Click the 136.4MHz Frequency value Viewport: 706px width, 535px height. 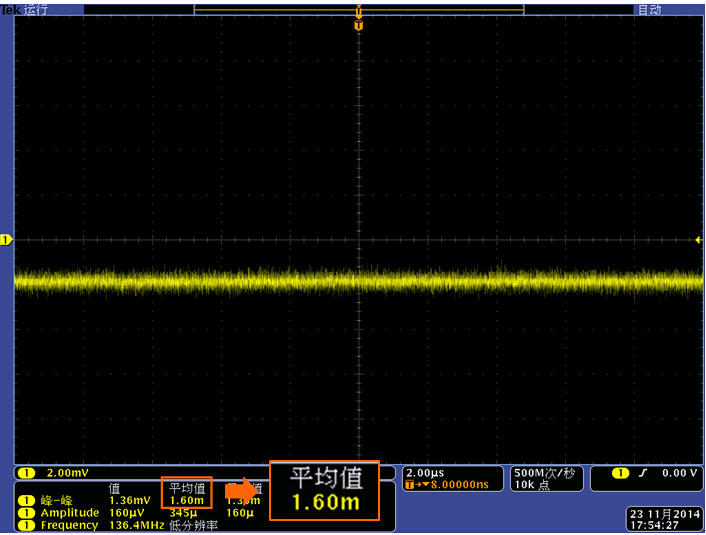click(x=136, y=525)
